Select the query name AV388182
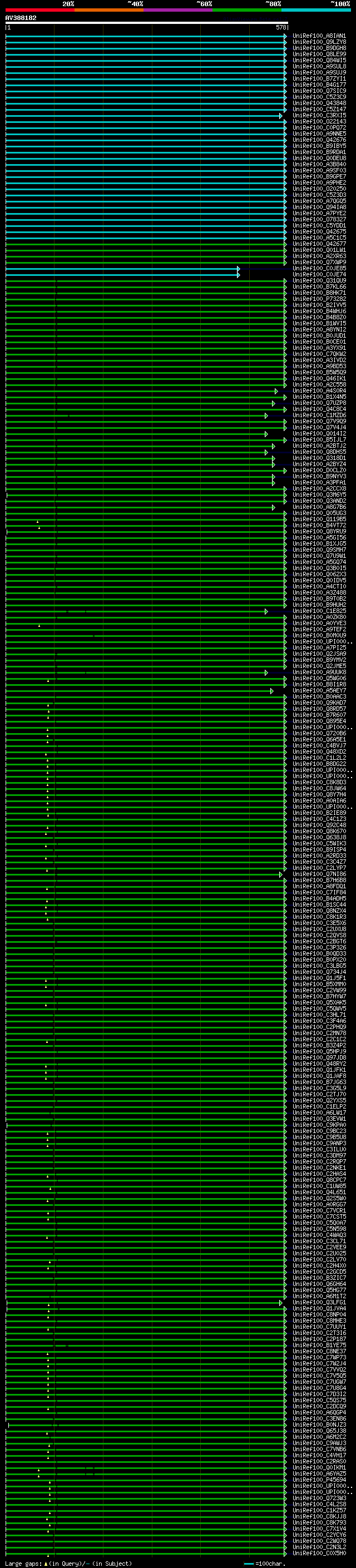 21,18
